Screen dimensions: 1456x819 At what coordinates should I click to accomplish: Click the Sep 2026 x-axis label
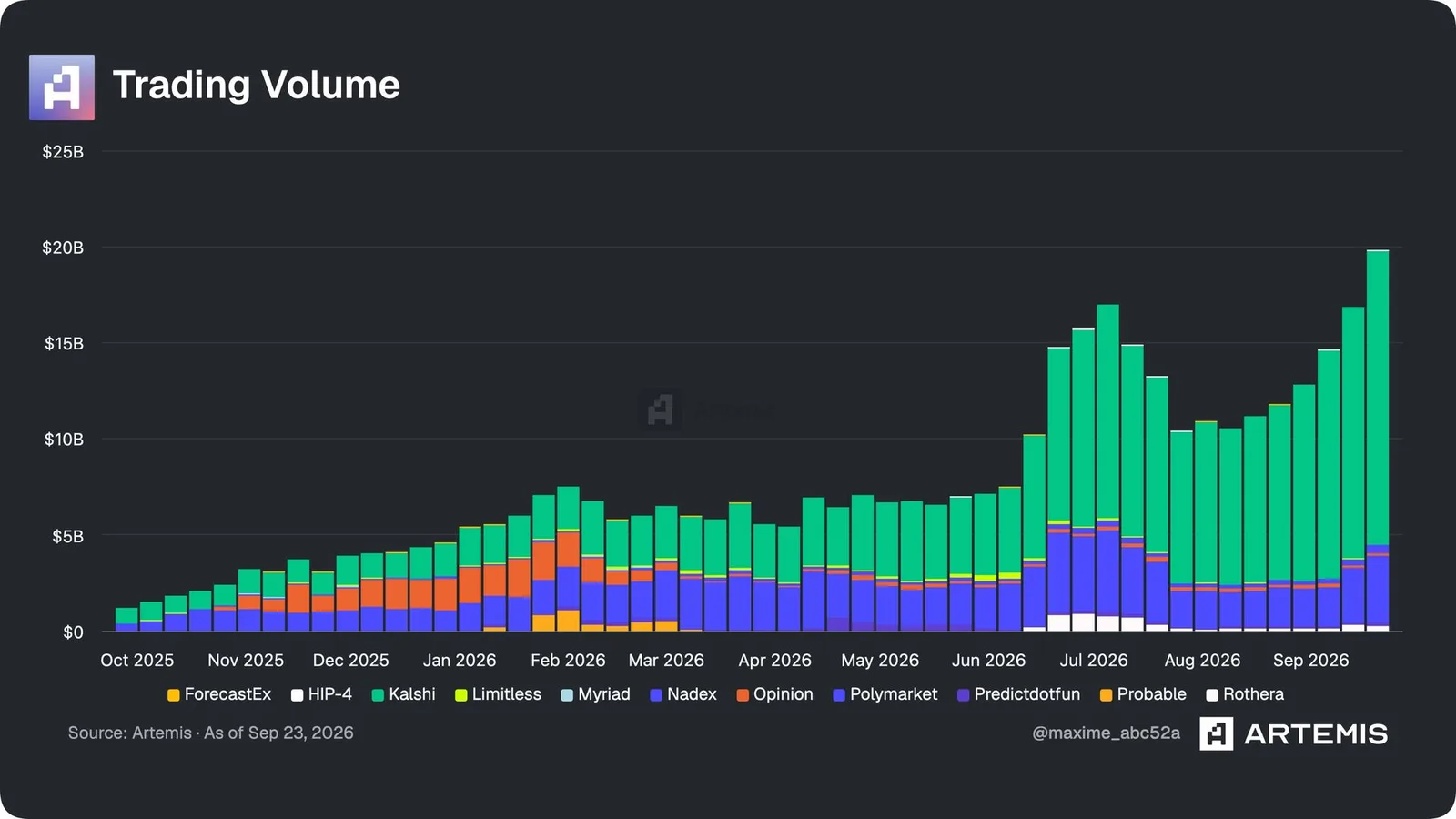1310,661
